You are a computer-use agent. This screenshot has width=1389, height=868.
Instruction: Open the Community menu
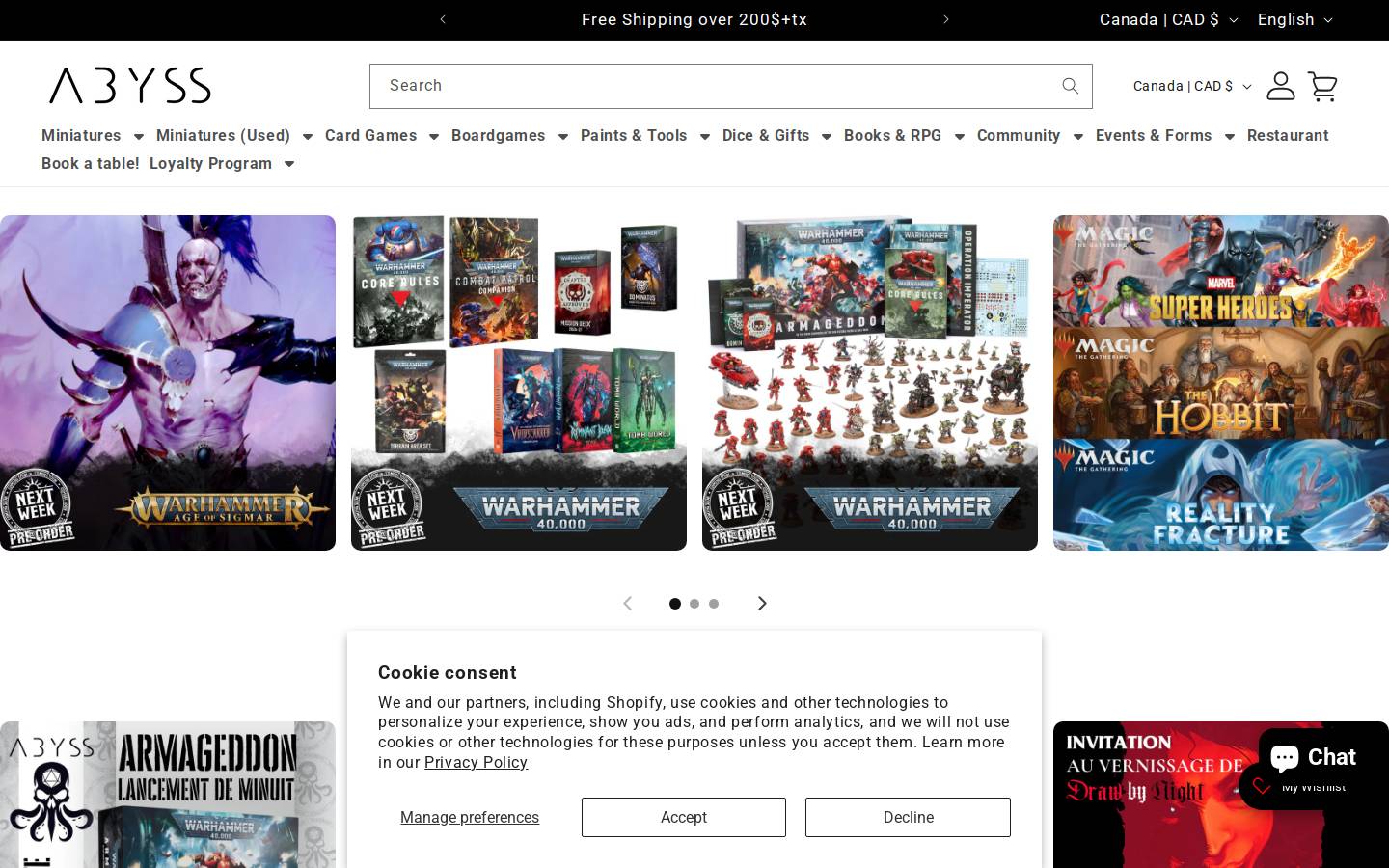point(1030,136)
